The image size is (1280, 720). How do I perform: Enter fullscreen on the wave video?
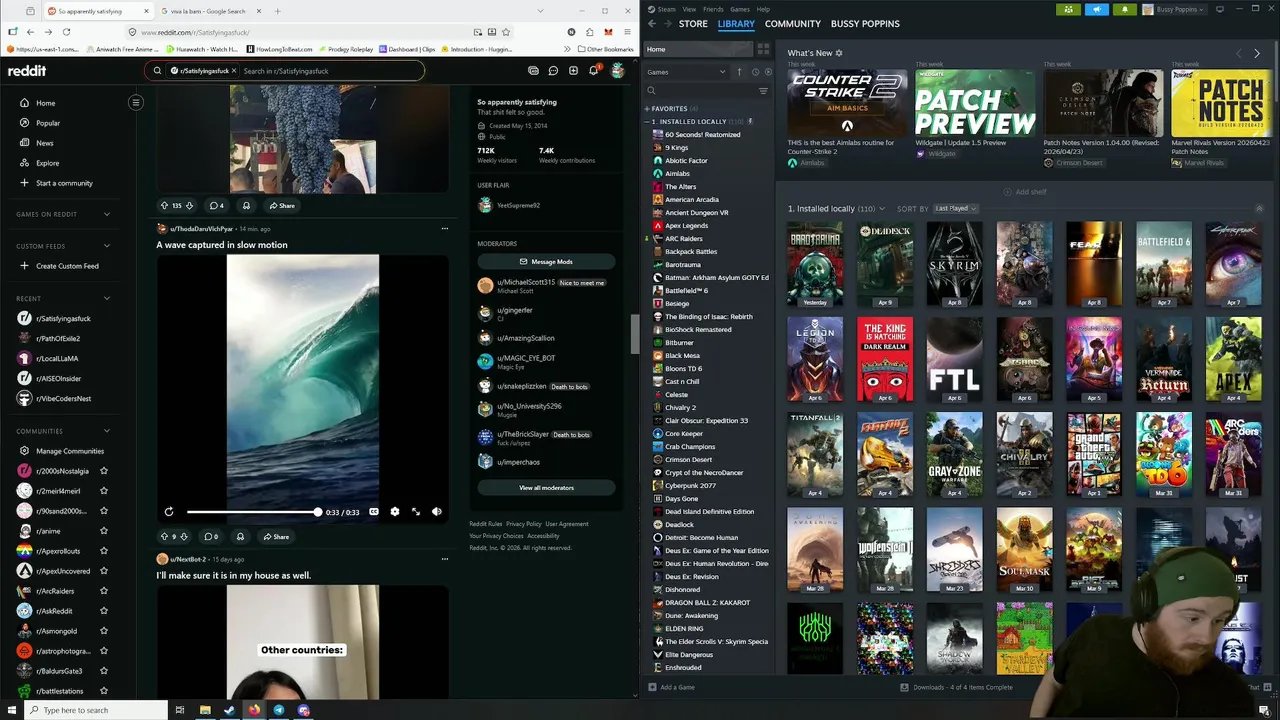(416, 512)
